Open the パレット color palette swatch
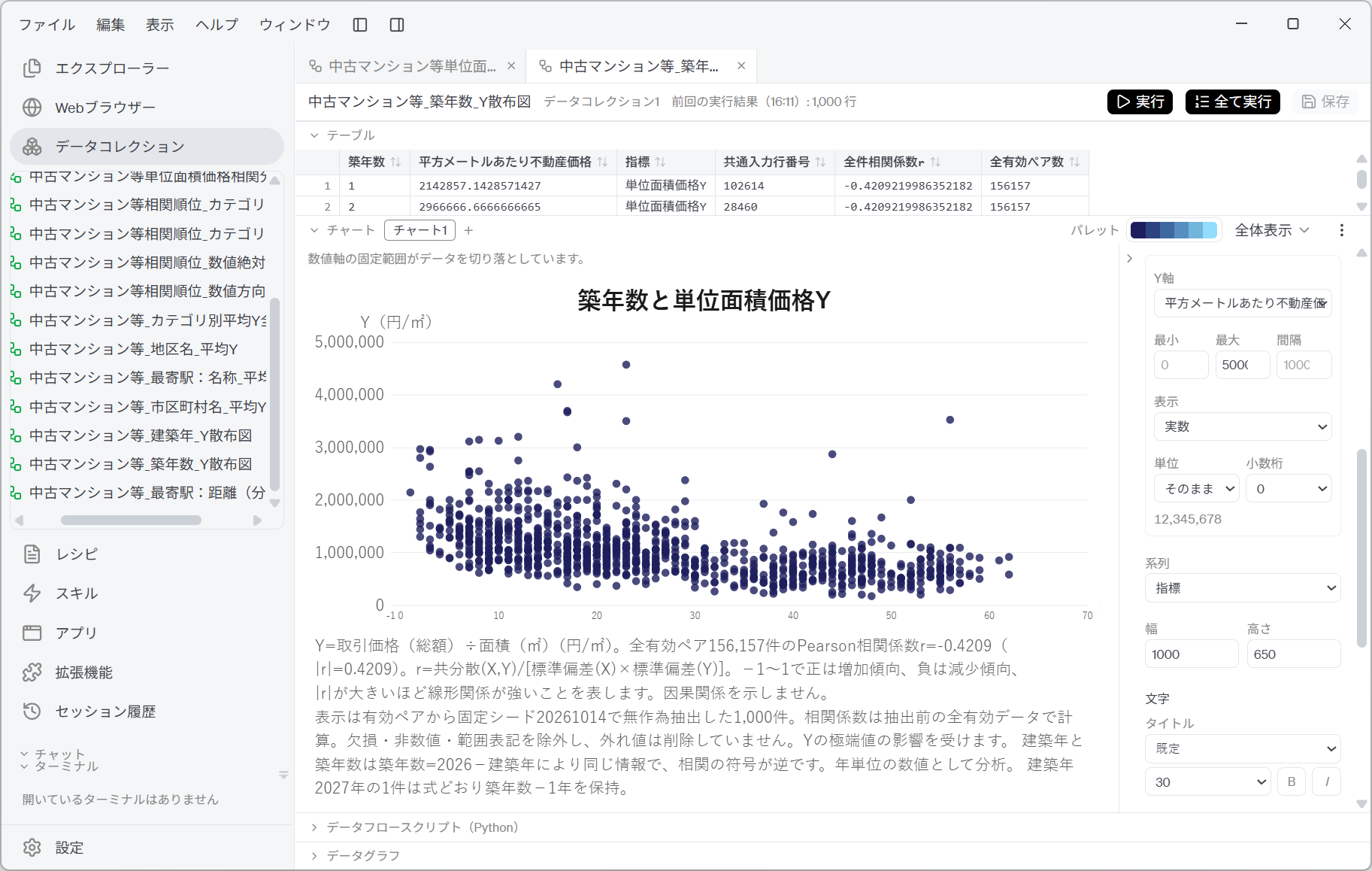 click(x=1174, y=230)
